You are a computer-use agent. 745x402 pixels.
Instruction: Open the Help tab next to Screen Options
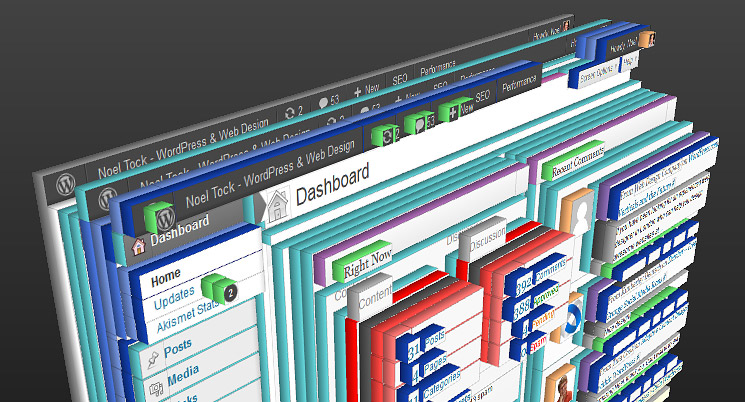(x=629, y=61)
